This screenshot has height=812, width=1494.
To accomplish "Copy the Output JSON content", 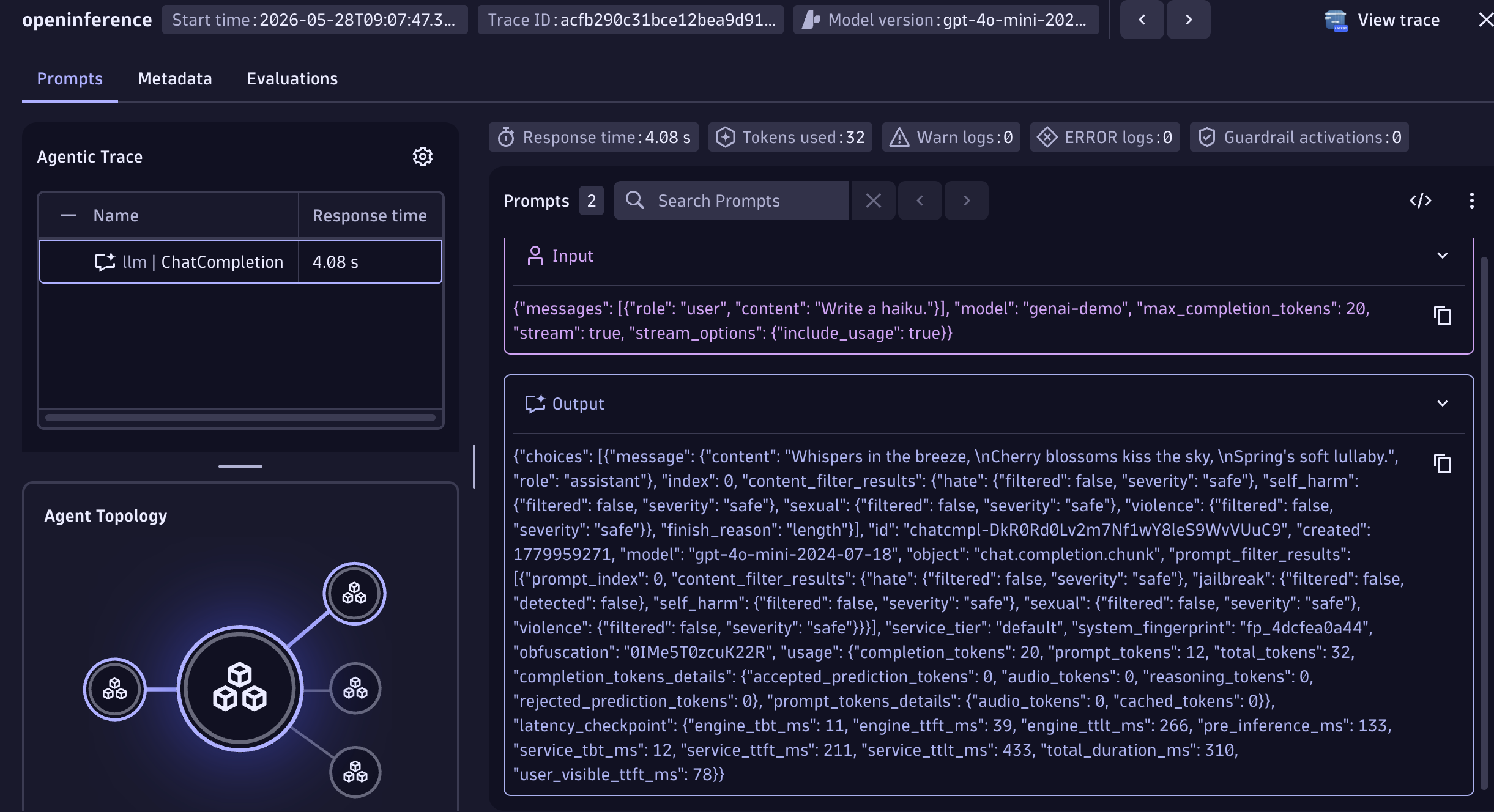I will (x=1443, y=464).
